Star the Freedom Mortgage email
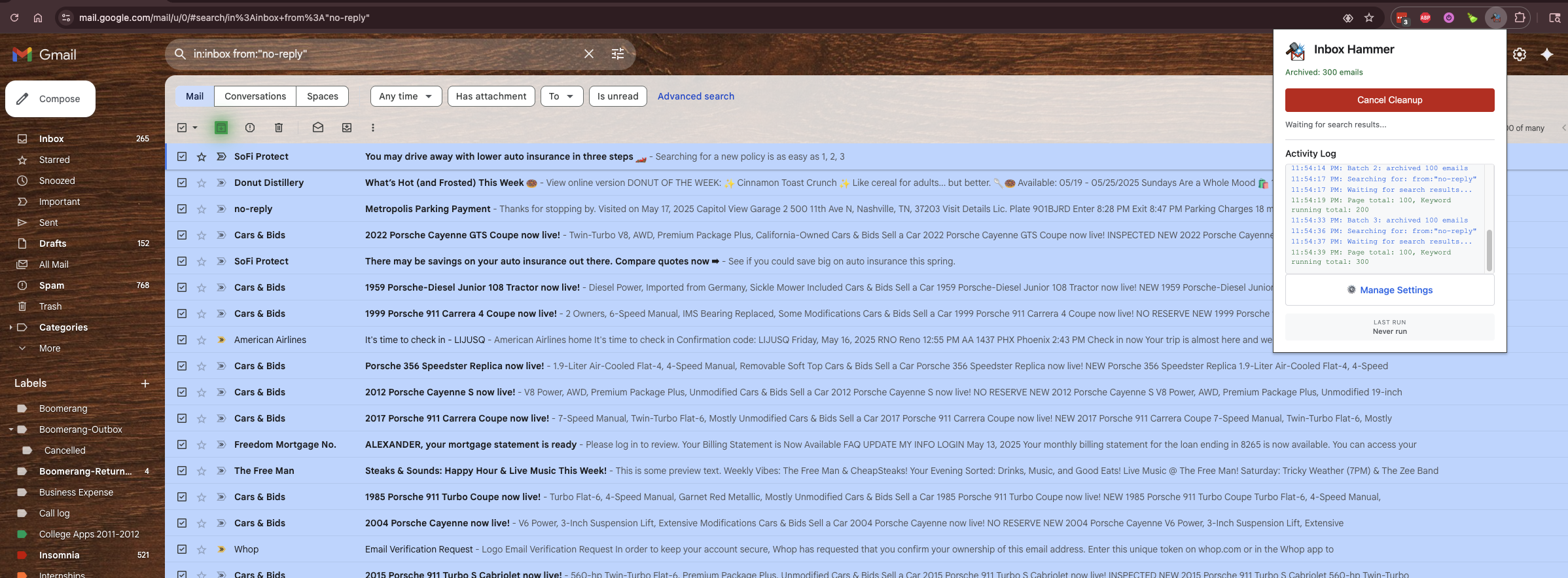The width and height of the screenshot is (1568, 578). click(x=202, y=444)
